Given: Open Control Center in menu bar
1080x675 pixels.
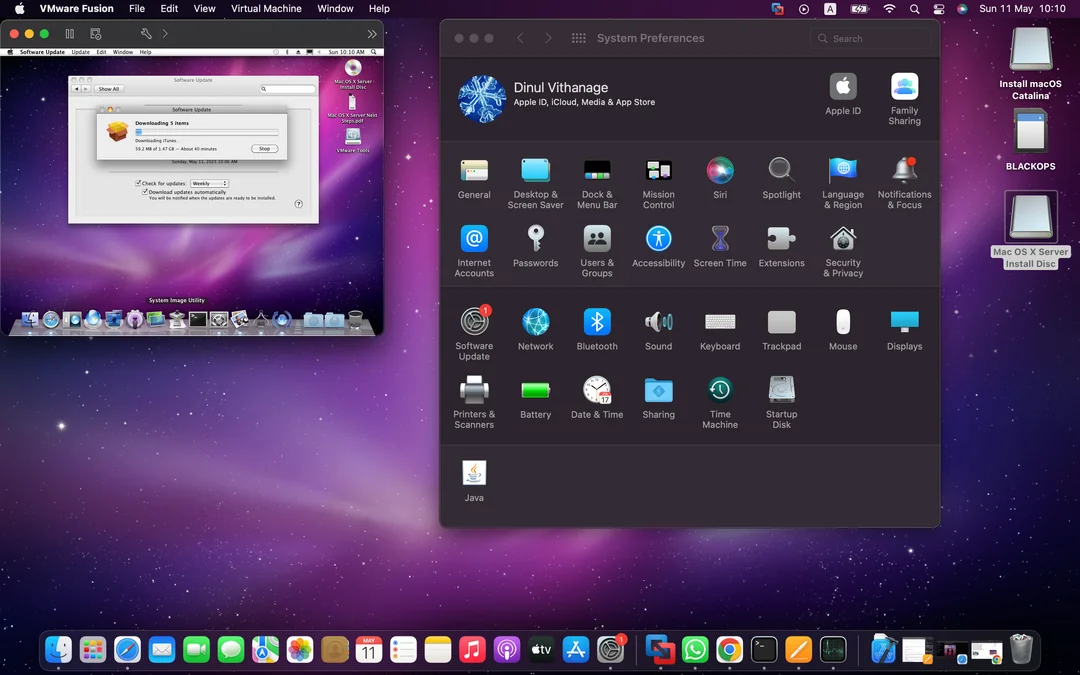Looking at the screenshot, I should click(x=938, y=9).
